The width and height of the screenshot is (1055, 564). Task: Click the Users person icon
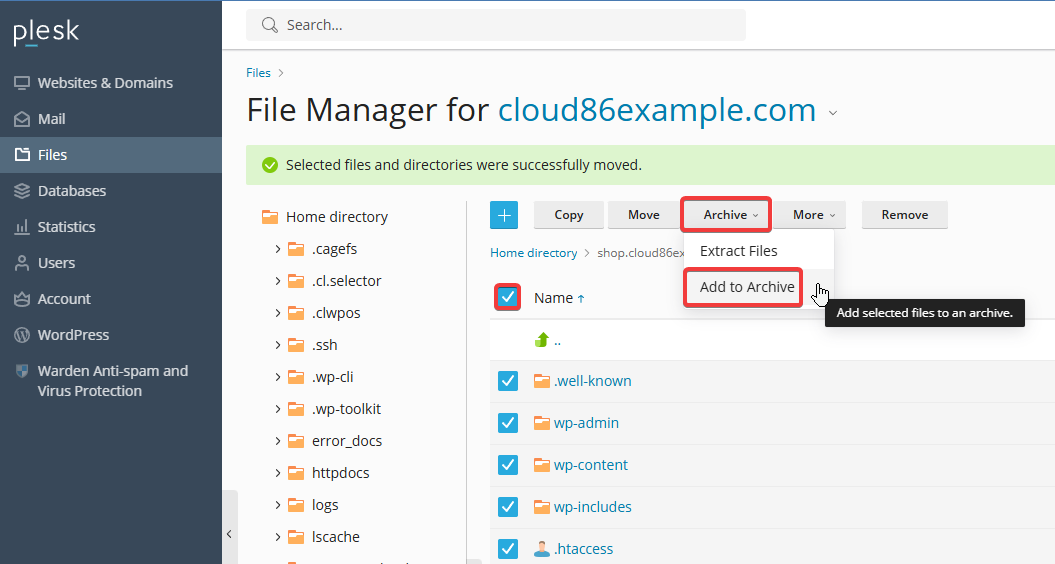[22, 263]
